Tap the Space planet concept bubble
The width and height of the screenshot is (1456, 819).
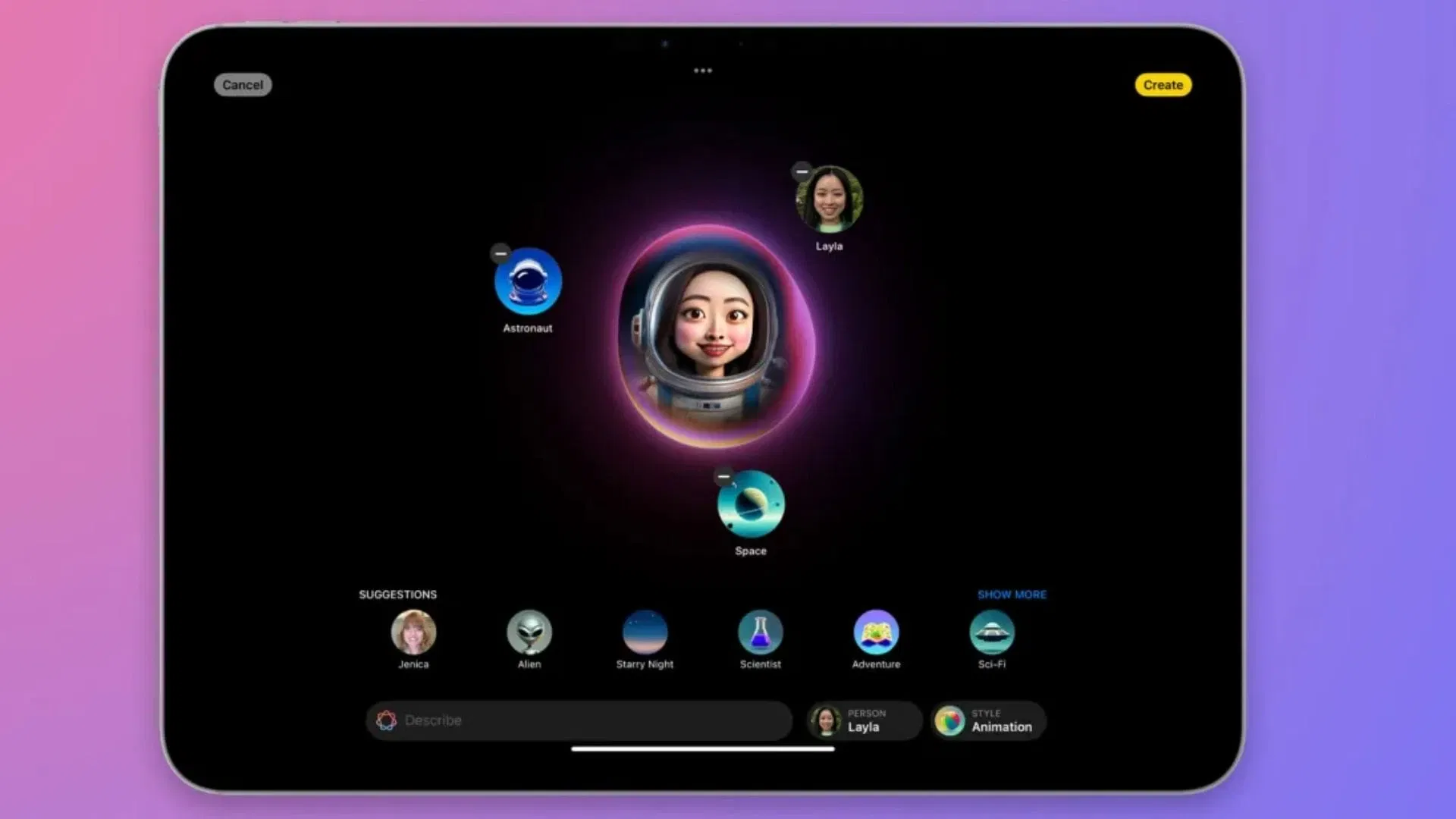pyautogui.click(x=751, y=504)
